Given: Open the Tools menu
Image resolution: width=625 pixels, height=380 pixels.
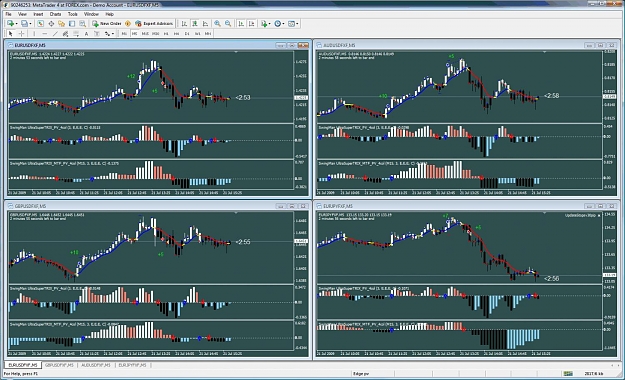Looking at the screenshot, I should pyautogui.click(x=73, y=14).
